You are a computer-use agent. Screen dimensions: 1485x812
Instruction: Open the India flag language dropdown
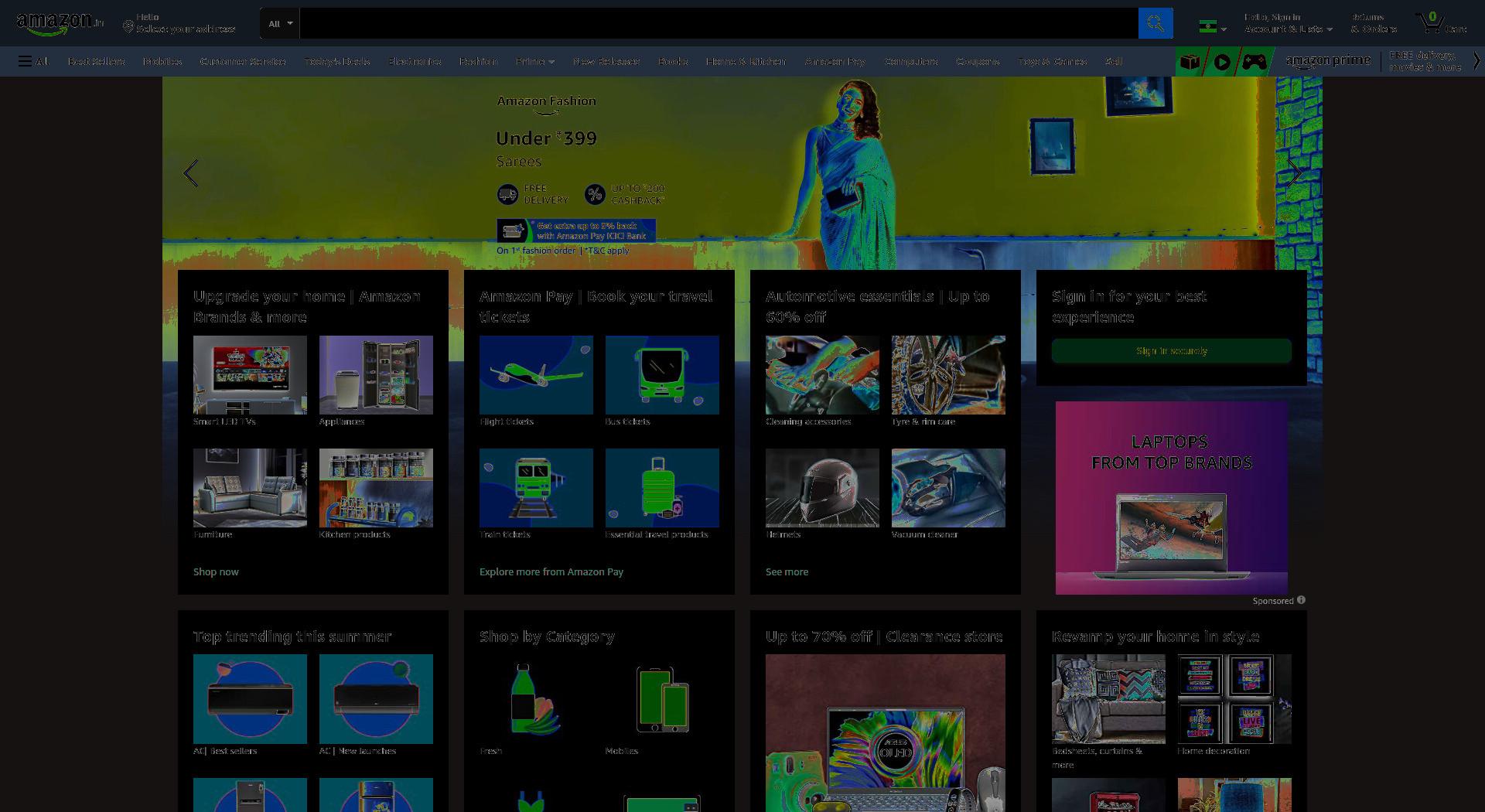(1213, 27)
